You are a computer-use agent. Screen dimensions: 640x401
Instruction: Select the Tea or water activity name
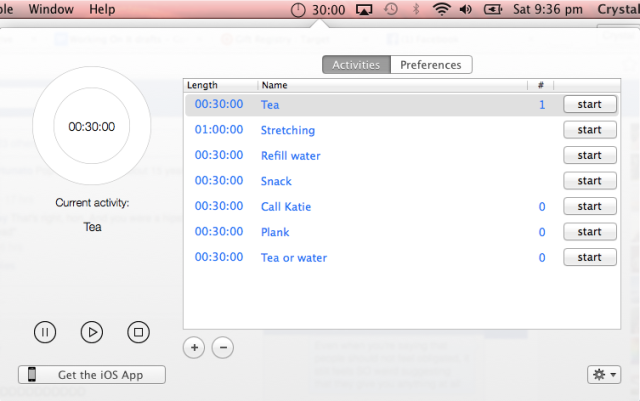[x=294, y=258]
